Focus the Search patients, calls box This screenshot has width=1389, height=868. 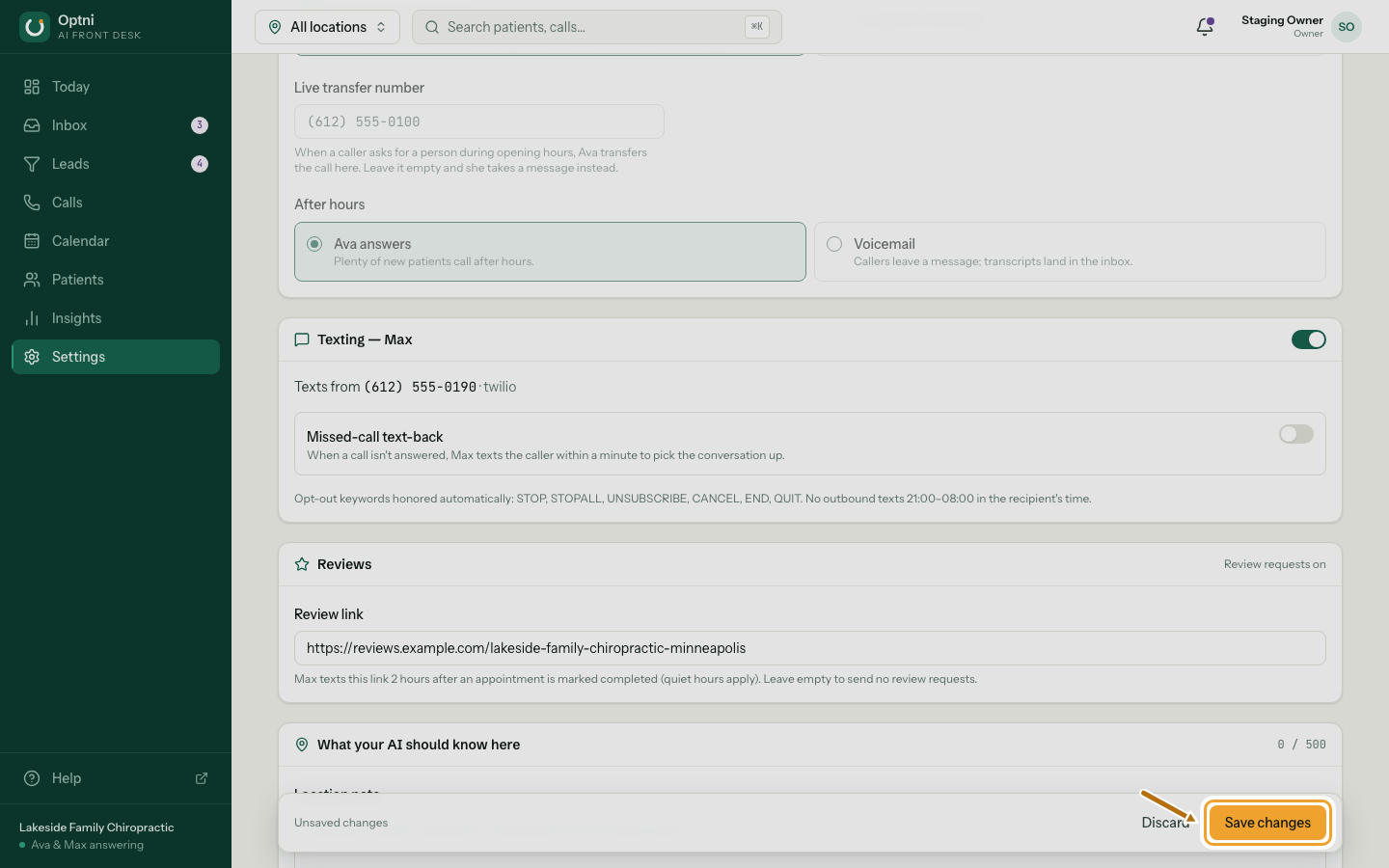coord(597,27)
